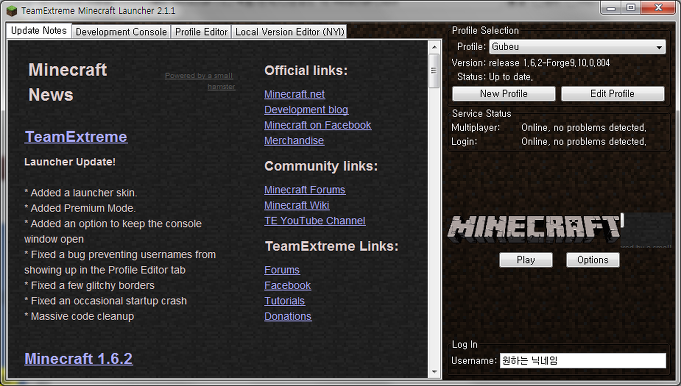Open the Options dialog
The height and width of the screenshot is (386, 681).
593,260
